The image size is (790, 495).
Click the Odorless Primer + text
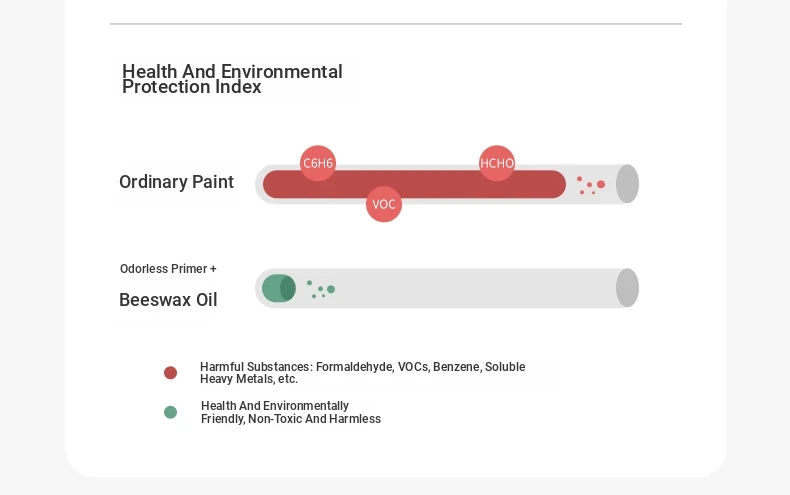(x=168, y=269)
